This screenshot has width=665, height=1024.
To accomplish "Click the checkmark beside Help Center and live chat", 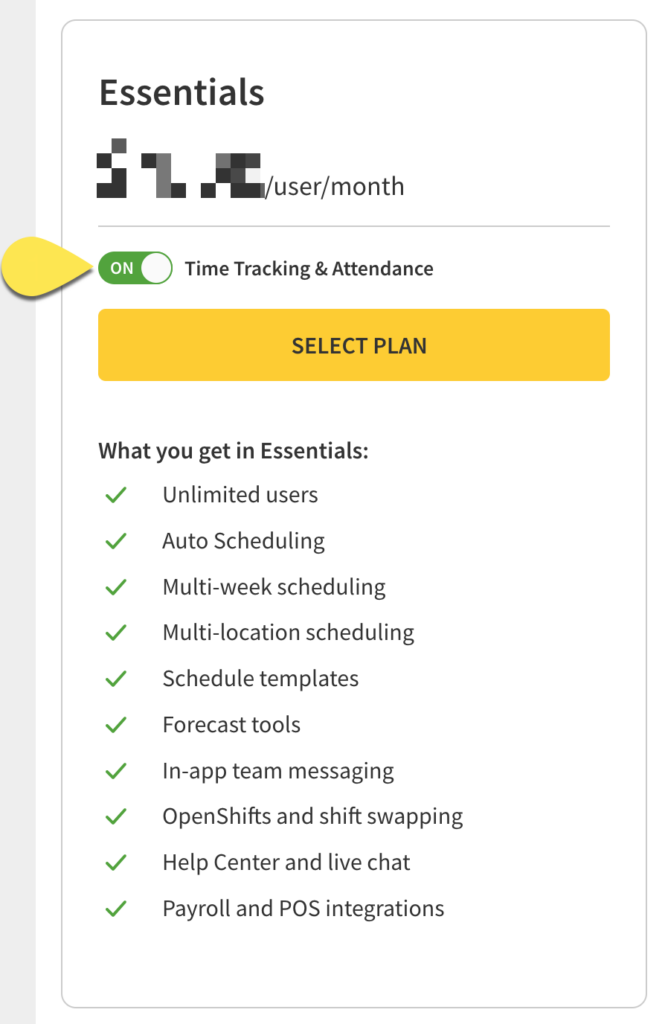I will coord(115,862).
